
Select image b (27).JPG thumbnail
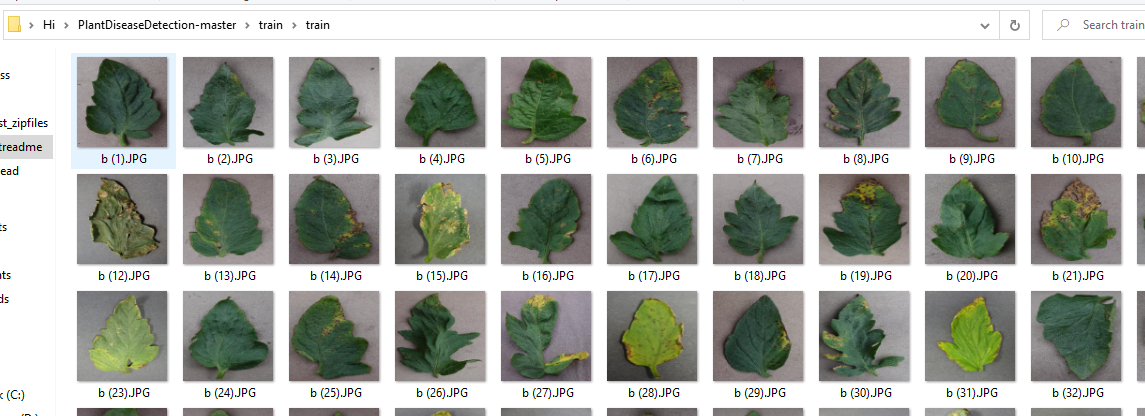click(545, 336)
